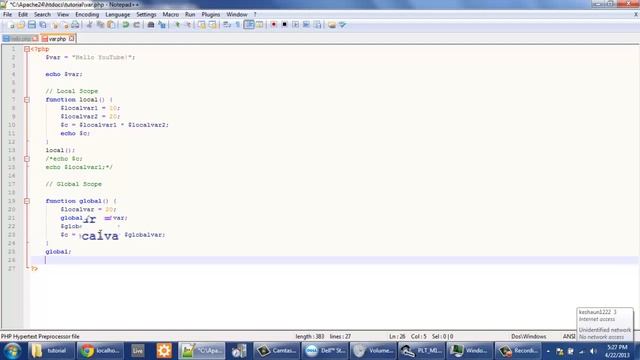Click Run Macro Multiple Times icon
The width and height of the screenshot is (640, 360).
point(306,25)
